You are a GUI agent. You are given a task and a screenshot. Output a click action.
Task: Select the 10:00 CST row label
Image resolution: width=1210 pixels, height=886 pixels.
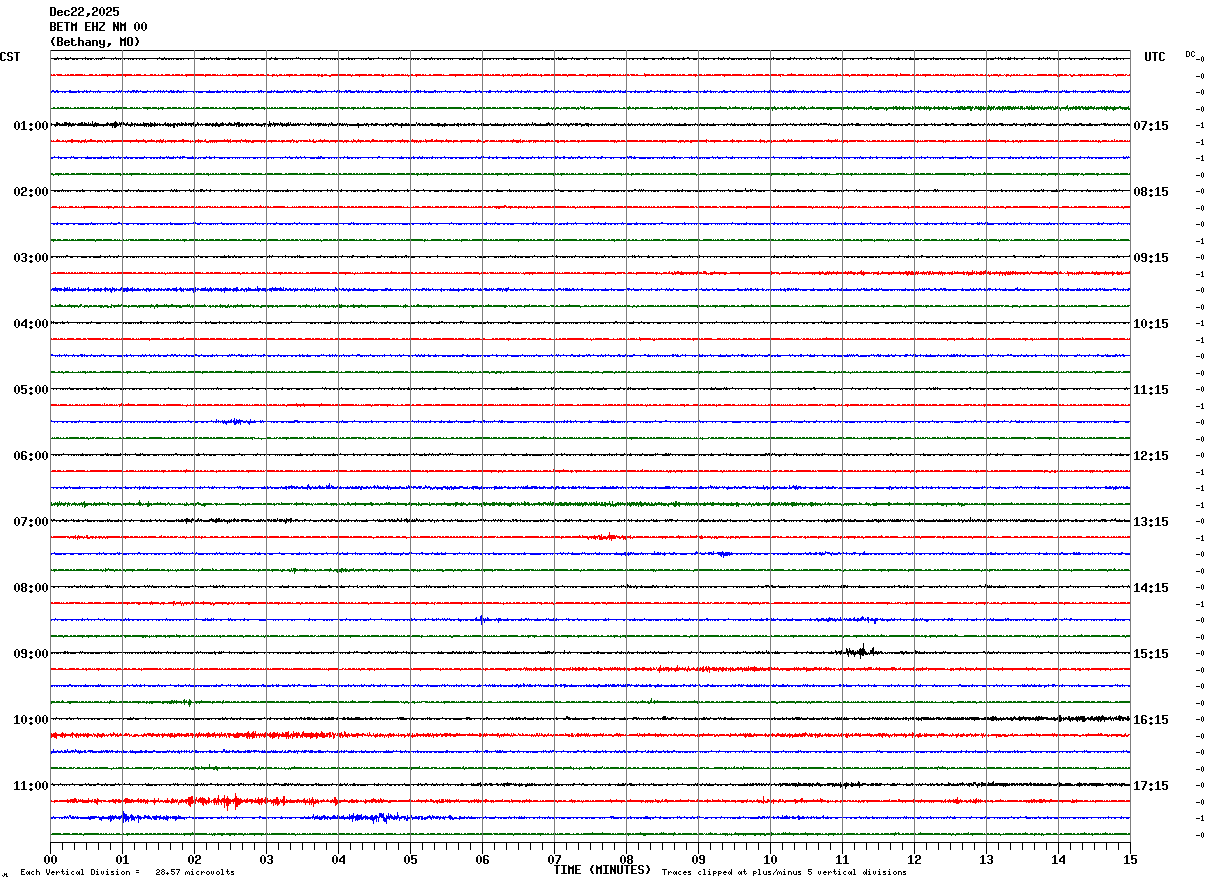(x=31, y=720)
